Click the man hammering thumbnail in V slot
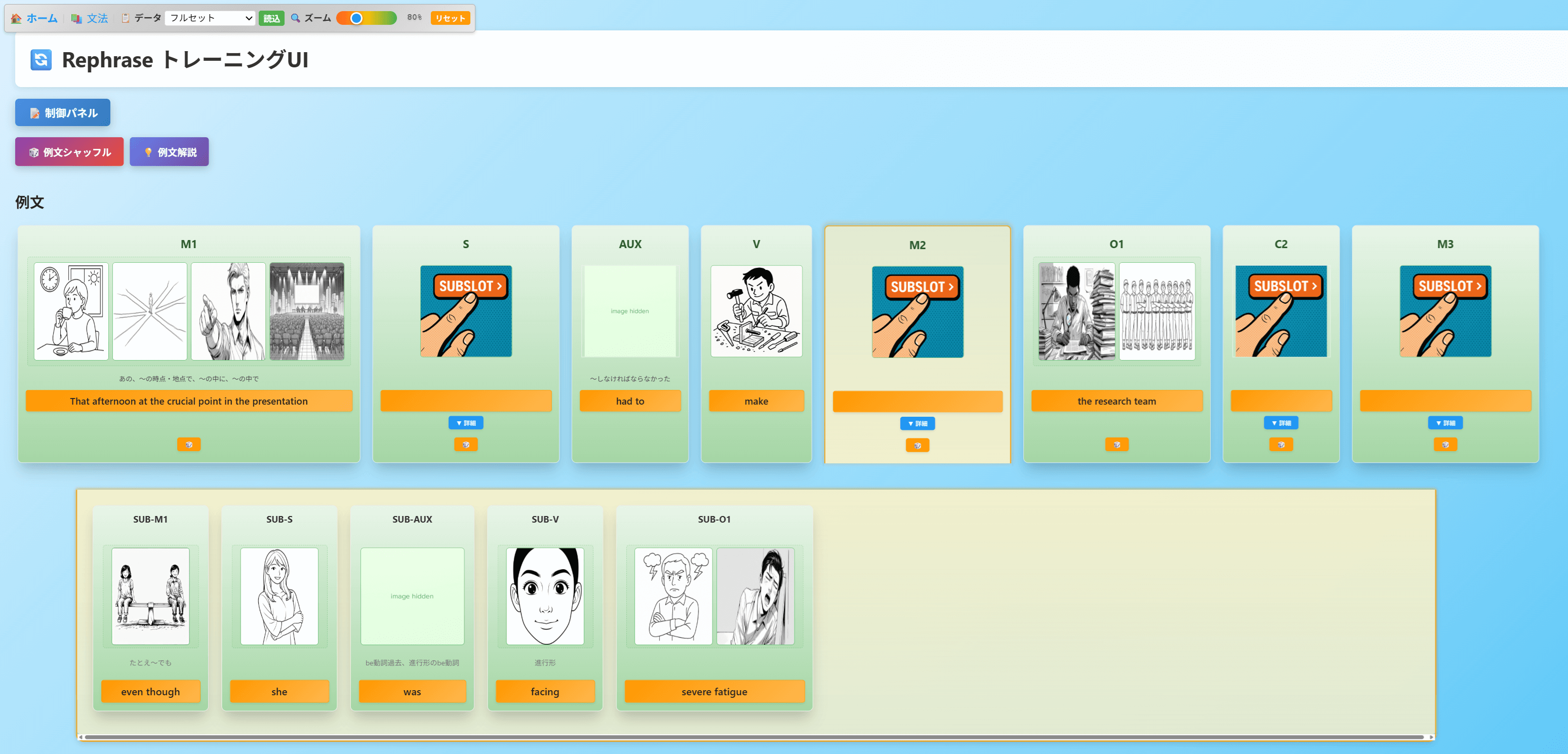 click(x=756, y=311)
